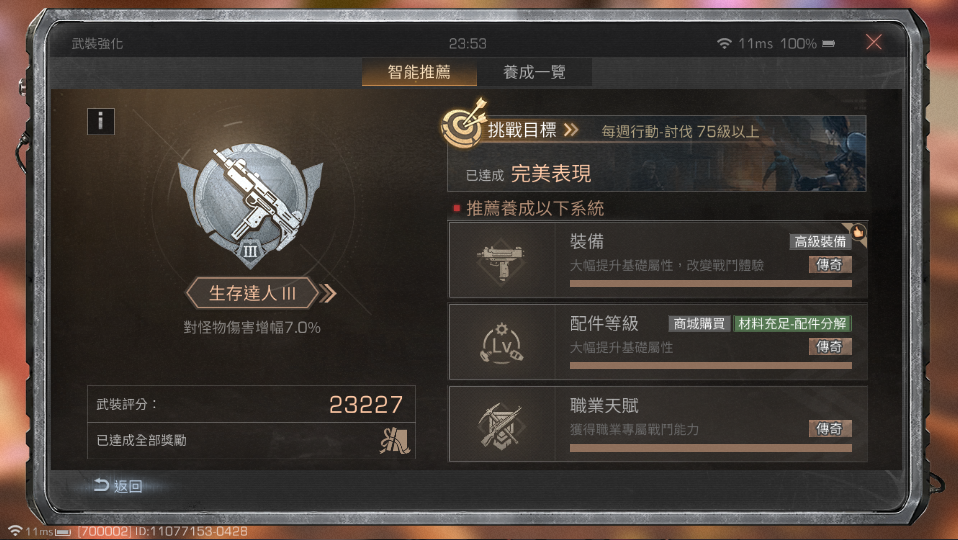Open the info "i" icon
The width and height of the screenshot is (958, 540).
pyautogui.click(x=101, y=121)
